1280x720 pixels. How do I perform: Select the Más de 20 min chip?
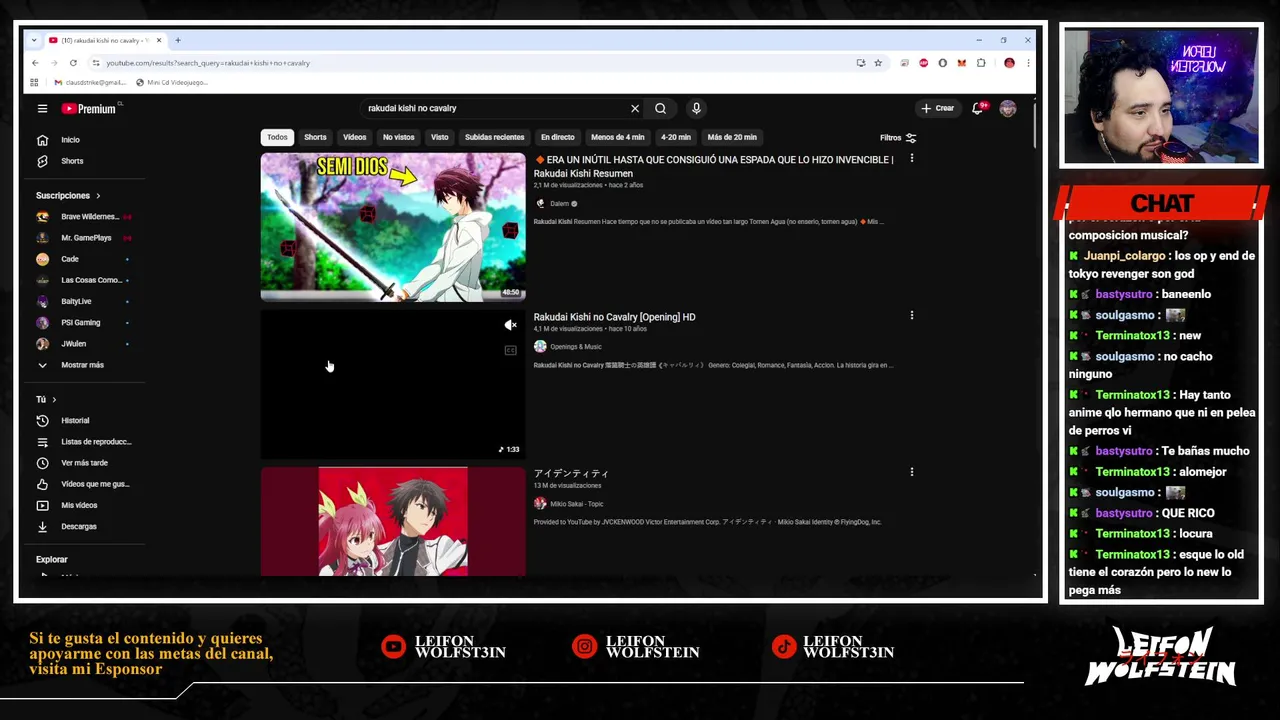pos(732,137)
